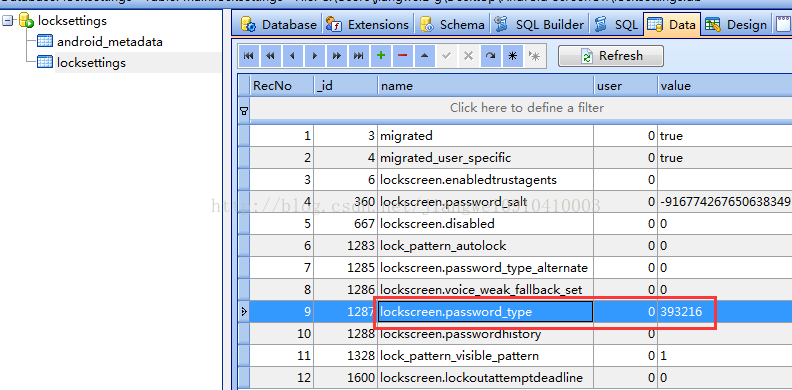The width and height of the screenshot is (792, 390).
Task: Open the Schema tab
Action: click(x=453, y=24)
